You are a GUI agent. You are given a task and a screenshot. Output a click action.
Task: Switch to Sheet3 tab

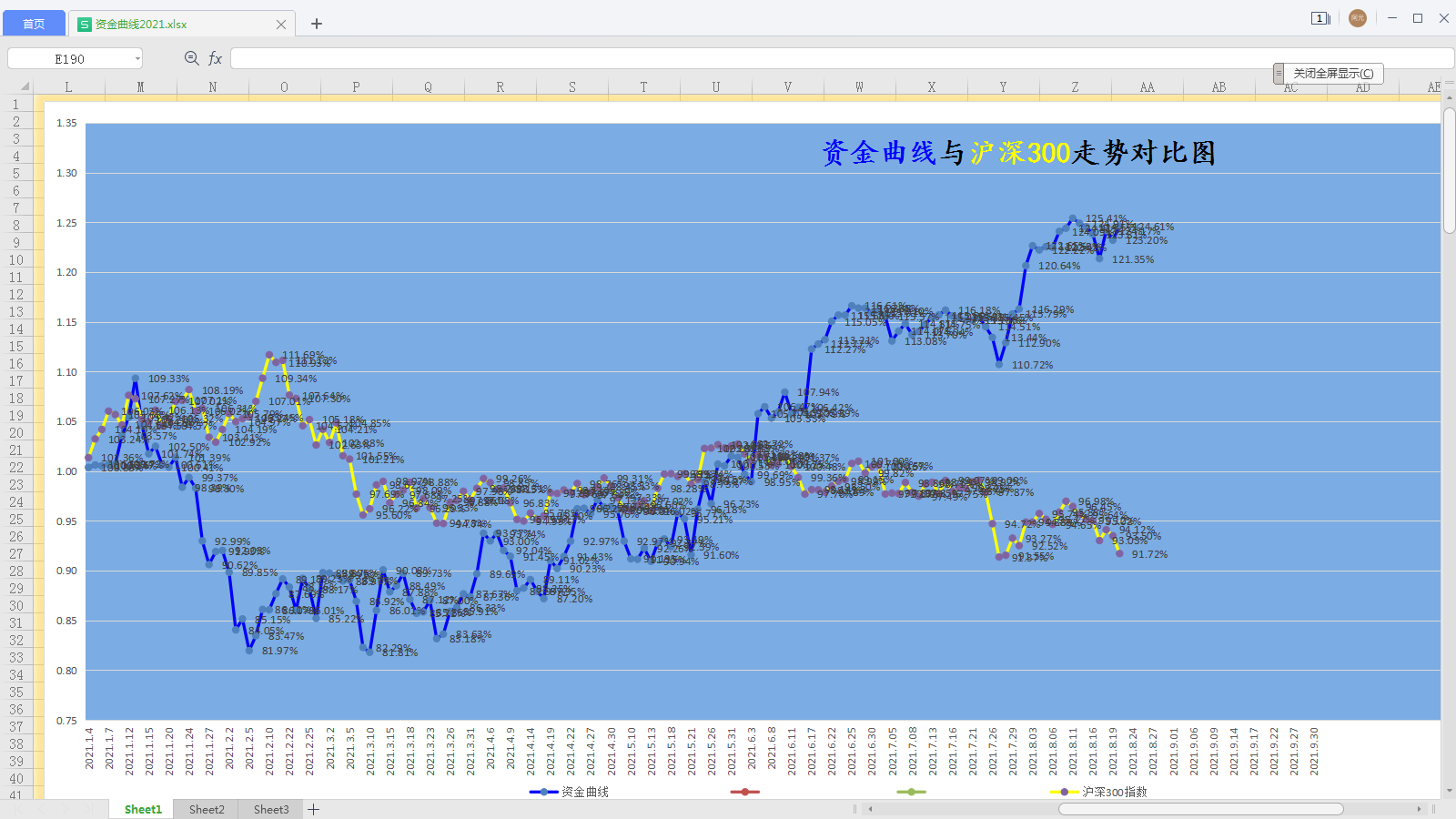(x=271, y=809)
